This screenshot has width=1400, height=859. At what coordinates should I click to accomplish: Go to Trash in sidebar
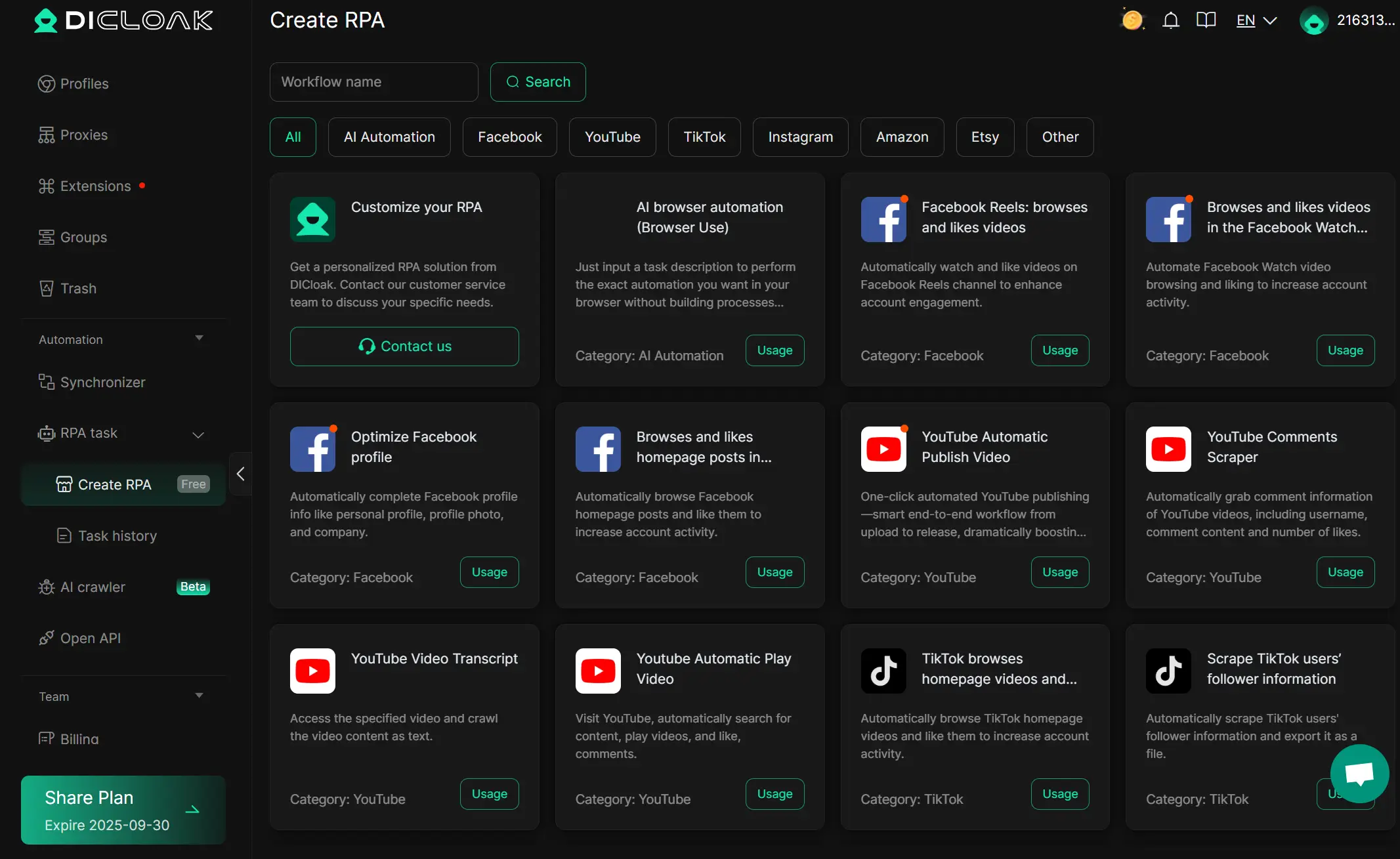tap(78, 289)
